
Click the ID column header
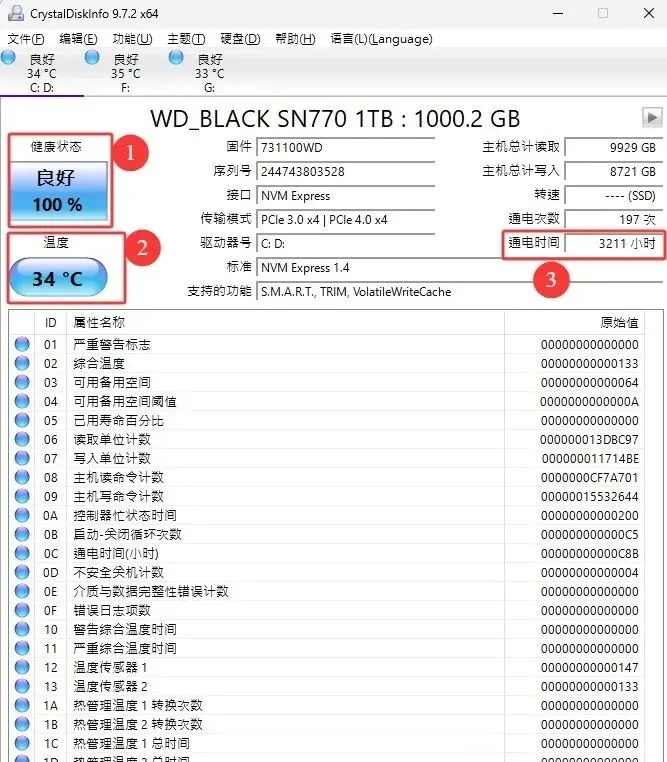(x=51, y=323)
